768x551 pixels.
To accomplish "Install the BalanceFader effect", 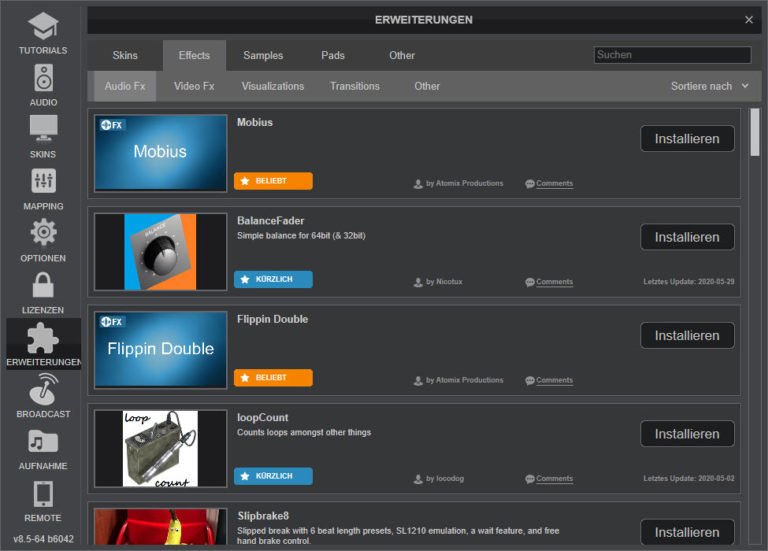I will click(687, 237).
